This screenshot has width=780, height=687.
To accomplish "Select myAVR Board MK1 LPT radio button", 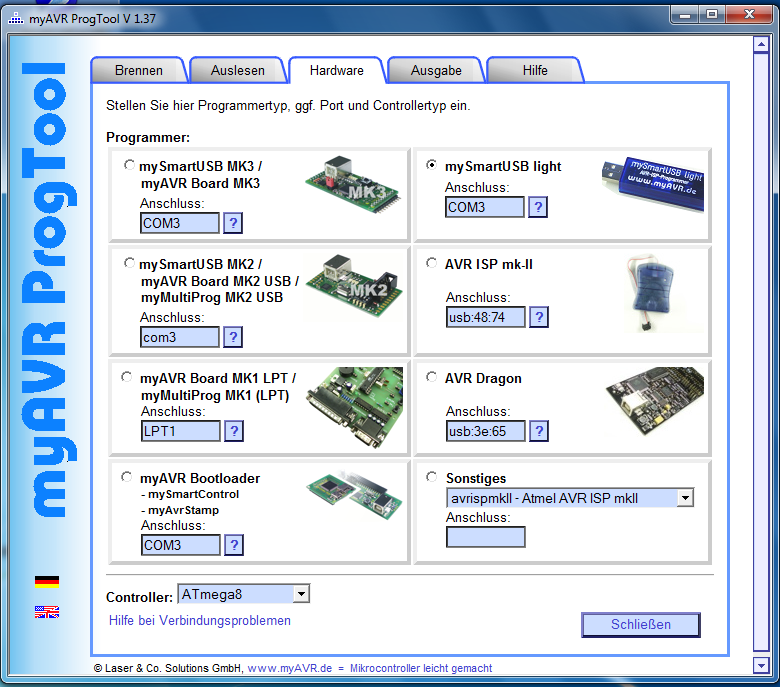I will [x=127, y=377].
